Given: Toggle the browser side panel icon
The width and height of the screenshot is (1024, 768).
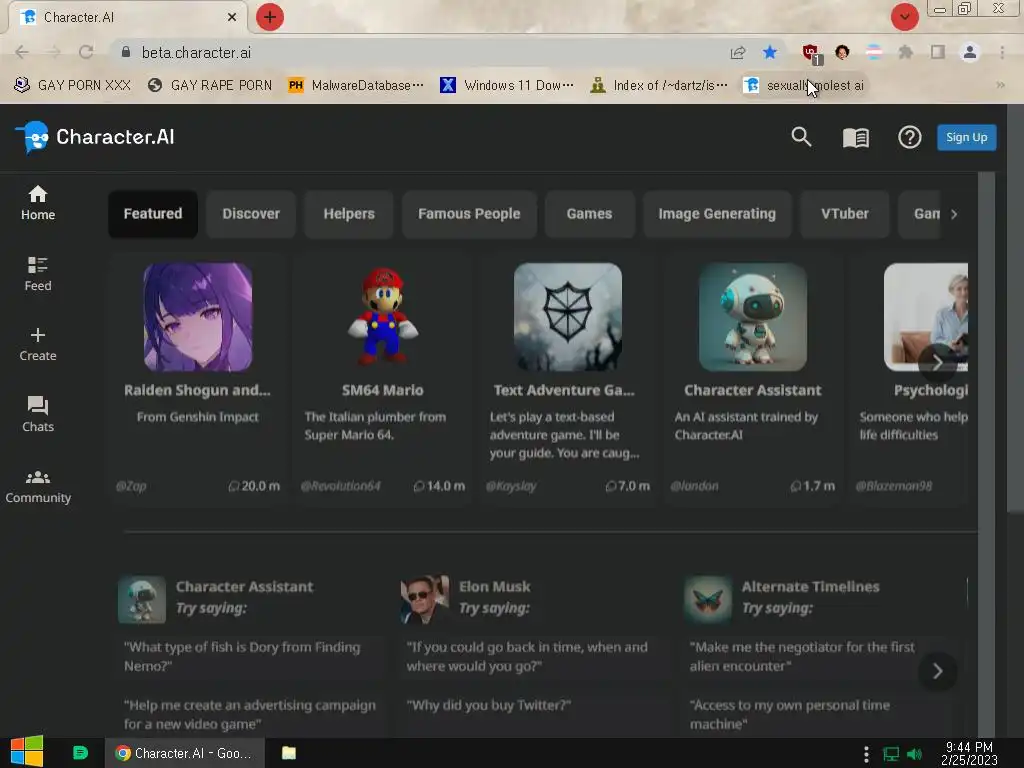Looking at the screenshot, I should 938,52.
